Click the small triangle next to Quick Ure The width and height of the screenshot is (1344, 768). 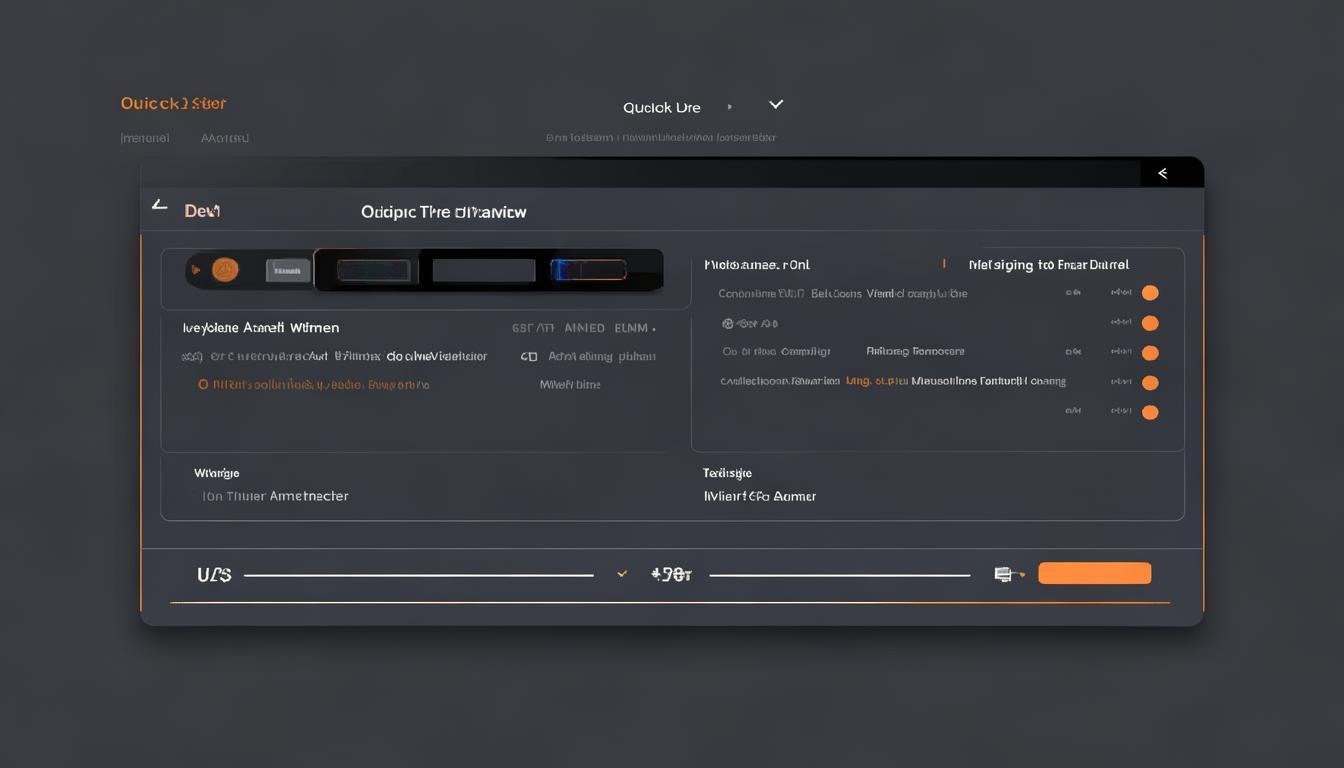[730, 106]
